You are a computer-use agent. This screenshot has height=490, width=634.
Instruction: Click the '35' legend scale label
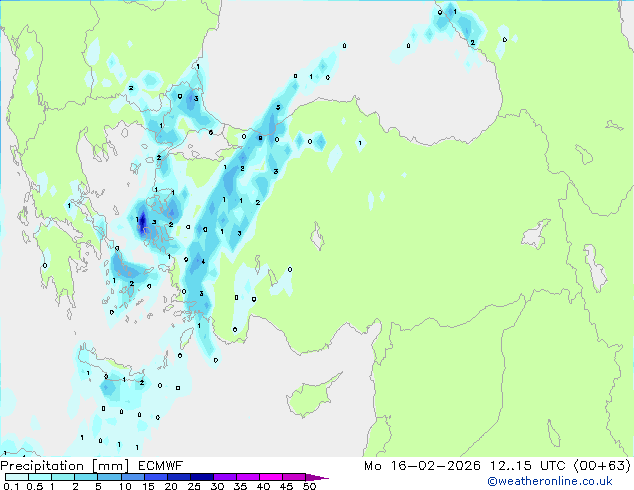point(241,486)
